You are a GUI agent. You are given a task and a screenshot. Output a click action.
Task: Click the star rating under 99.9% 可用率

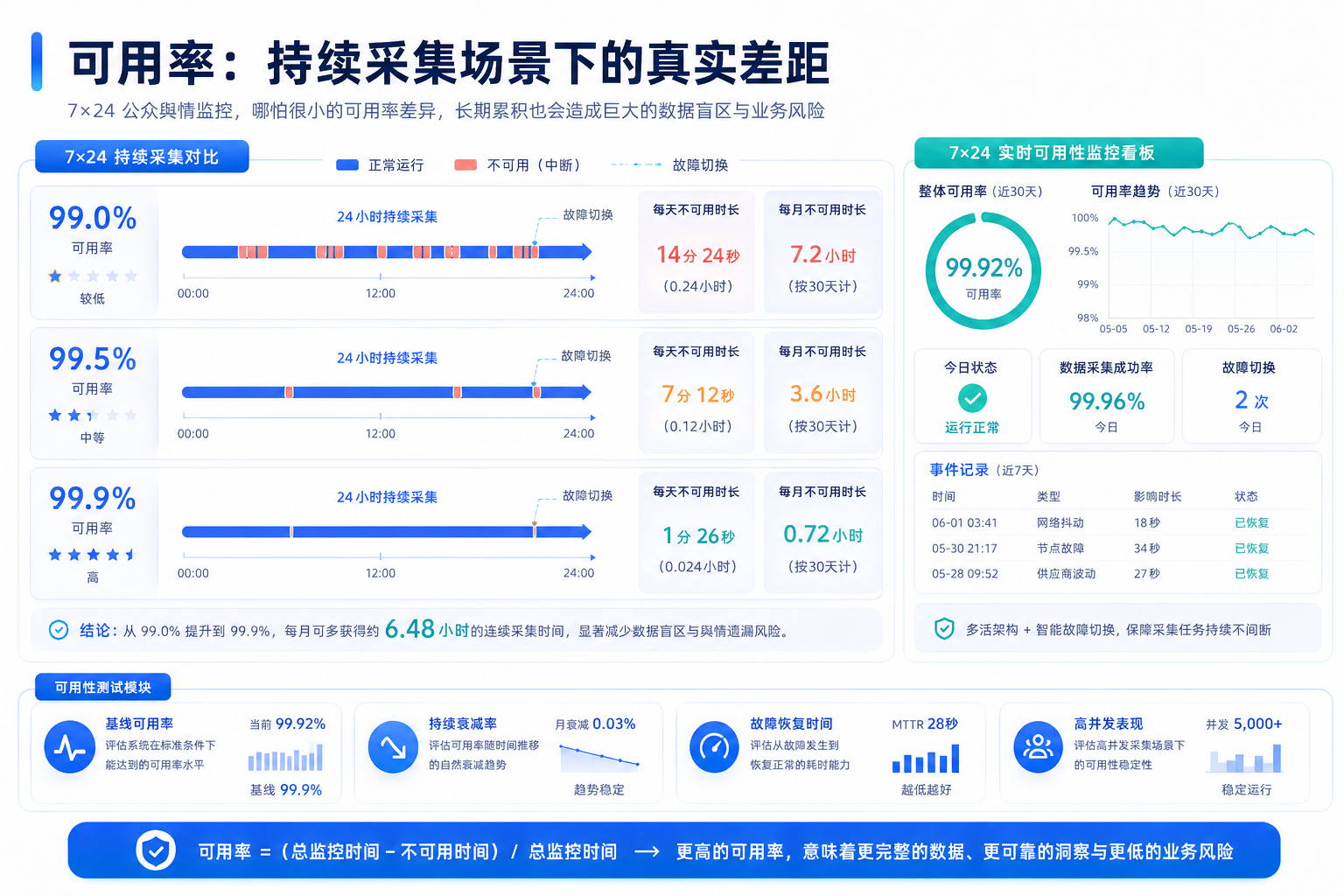click(93, 555)
